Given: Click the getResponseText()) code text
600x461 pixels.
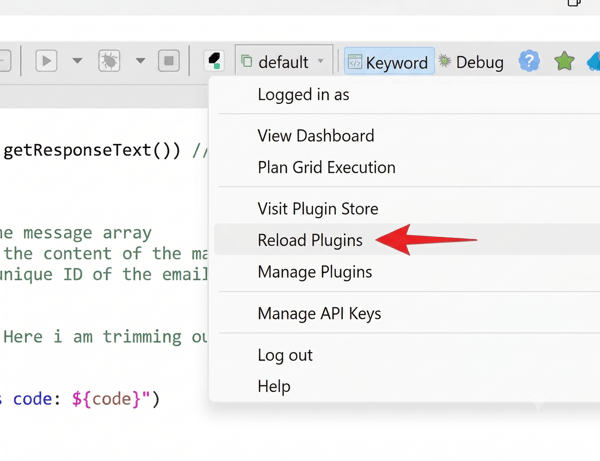Looking at the screenshot, I should coord(92,150).
